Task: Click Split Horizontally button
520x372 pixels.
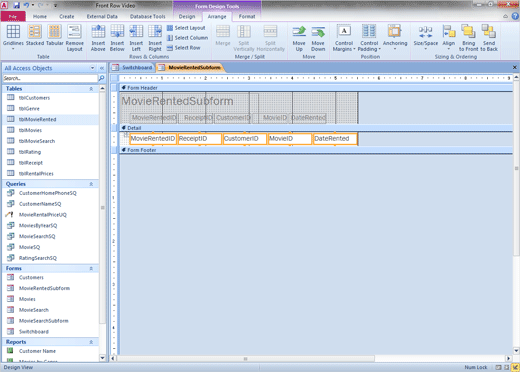Action: pyautogui.click(x=270, y=38)
